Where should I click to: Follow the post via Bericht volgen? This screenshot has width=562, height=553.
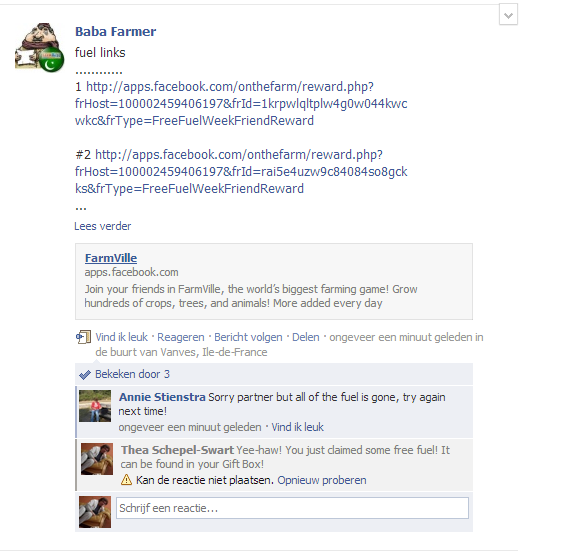point(248,337)
